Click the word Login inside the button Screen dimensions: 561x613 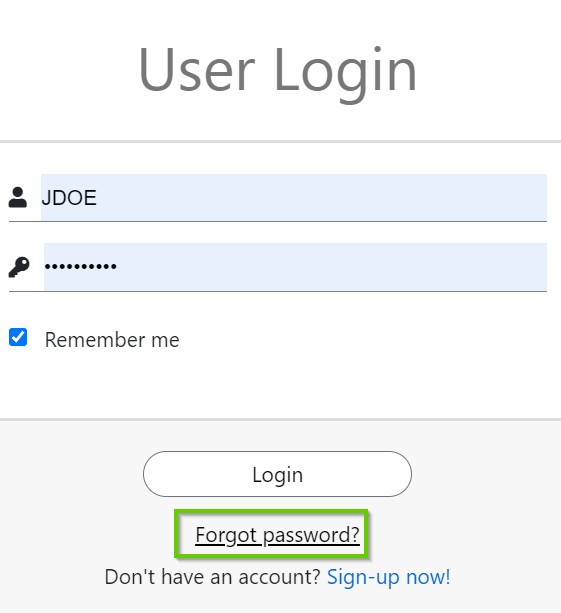pyautogui.click(x=278, y=475)
